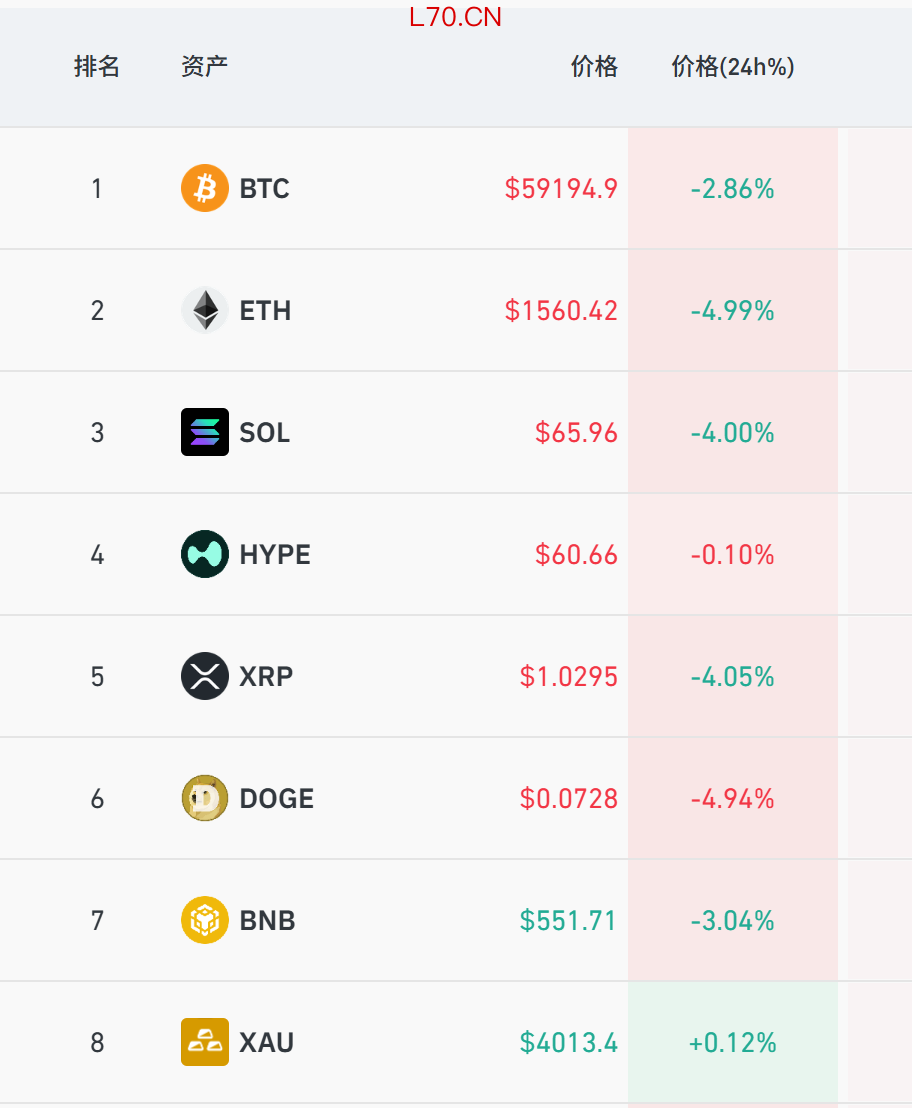Click the XAU +0.12% change cell

(x=733, y=1042)
